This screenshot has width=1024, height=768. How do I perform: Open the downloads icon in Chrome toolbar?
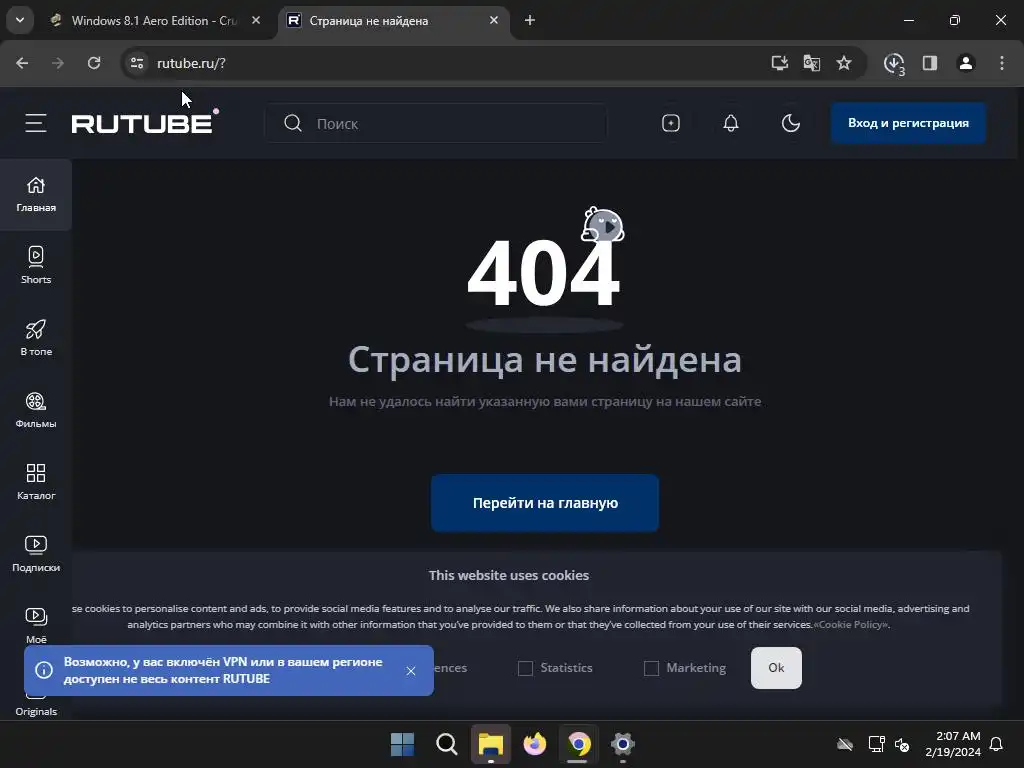[x=894, y=63]
